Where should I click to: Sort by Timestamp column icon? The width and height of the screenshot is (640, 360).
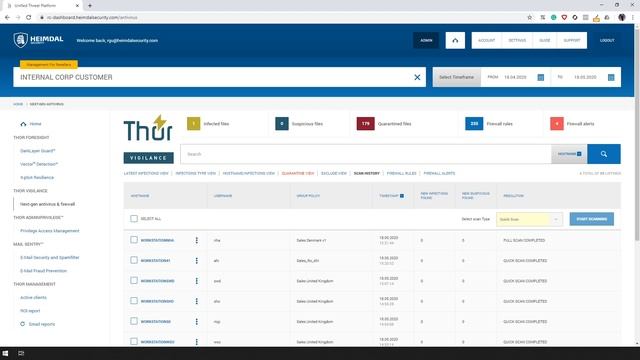coord(402,196)
